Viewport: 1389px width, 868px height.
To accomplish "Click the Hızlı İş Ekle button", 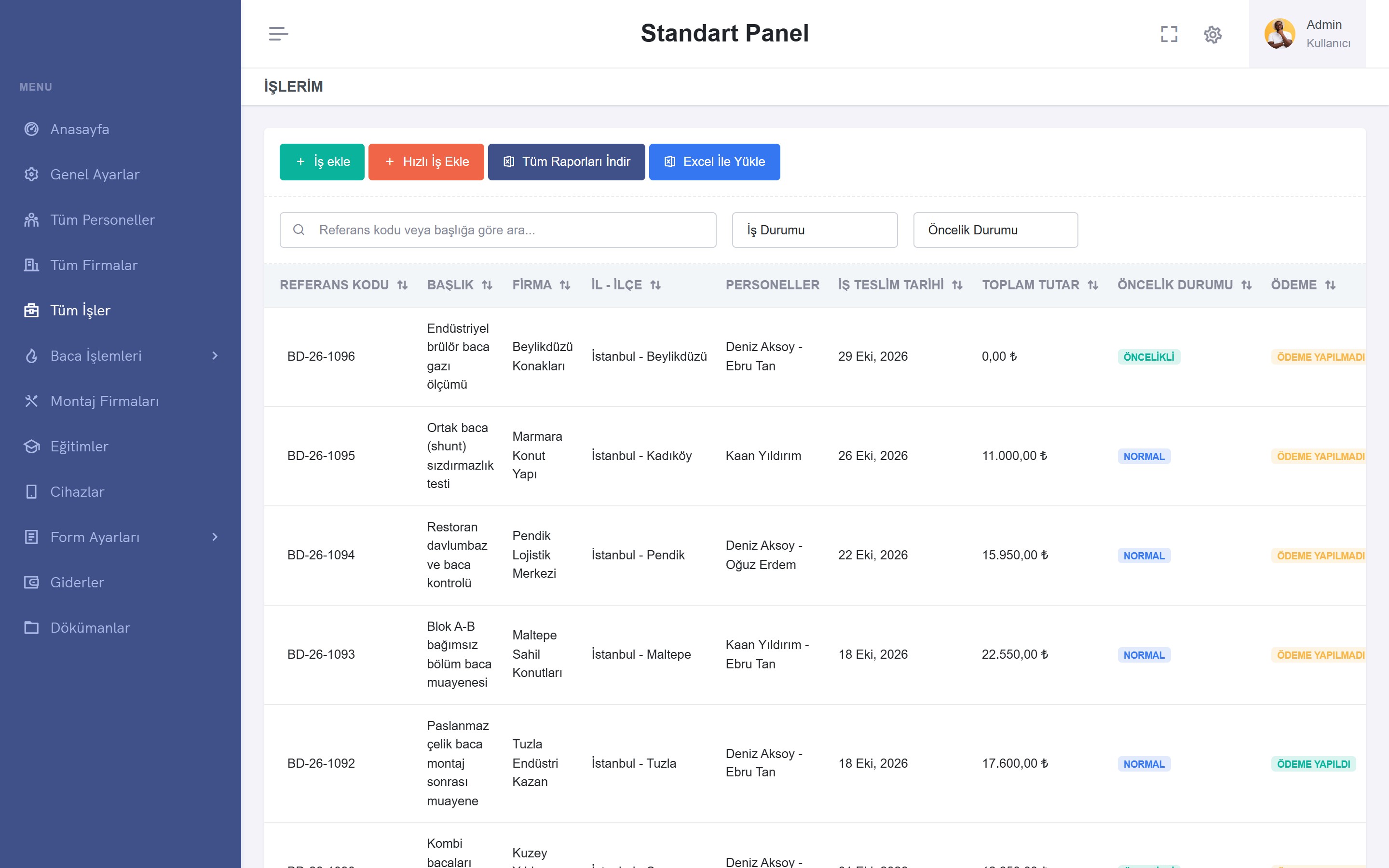I will point(426,162).
